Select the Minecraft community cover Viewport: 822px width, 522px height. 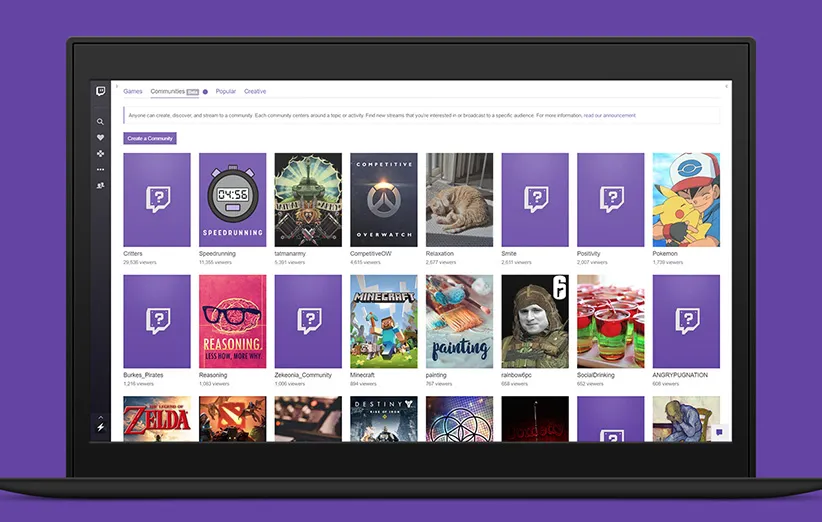(384, 321)
